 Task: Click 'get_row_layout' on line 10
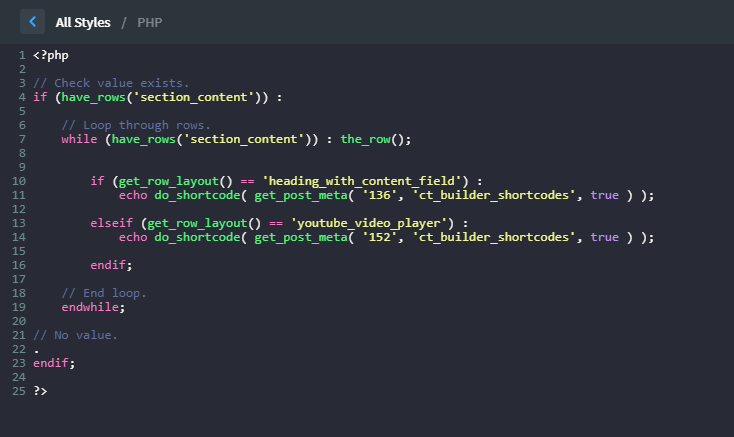(169, 181)
